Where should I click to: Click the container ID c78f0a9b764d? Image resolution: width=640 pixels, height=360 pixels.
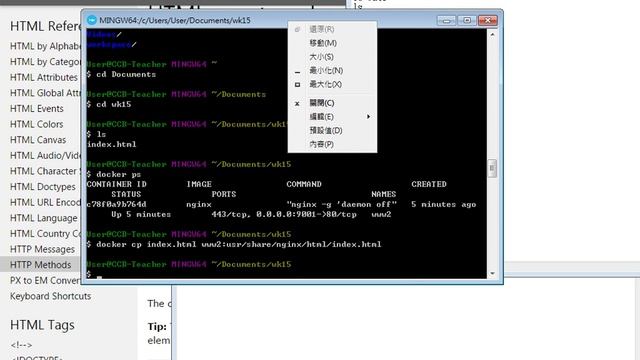point(116,204)
